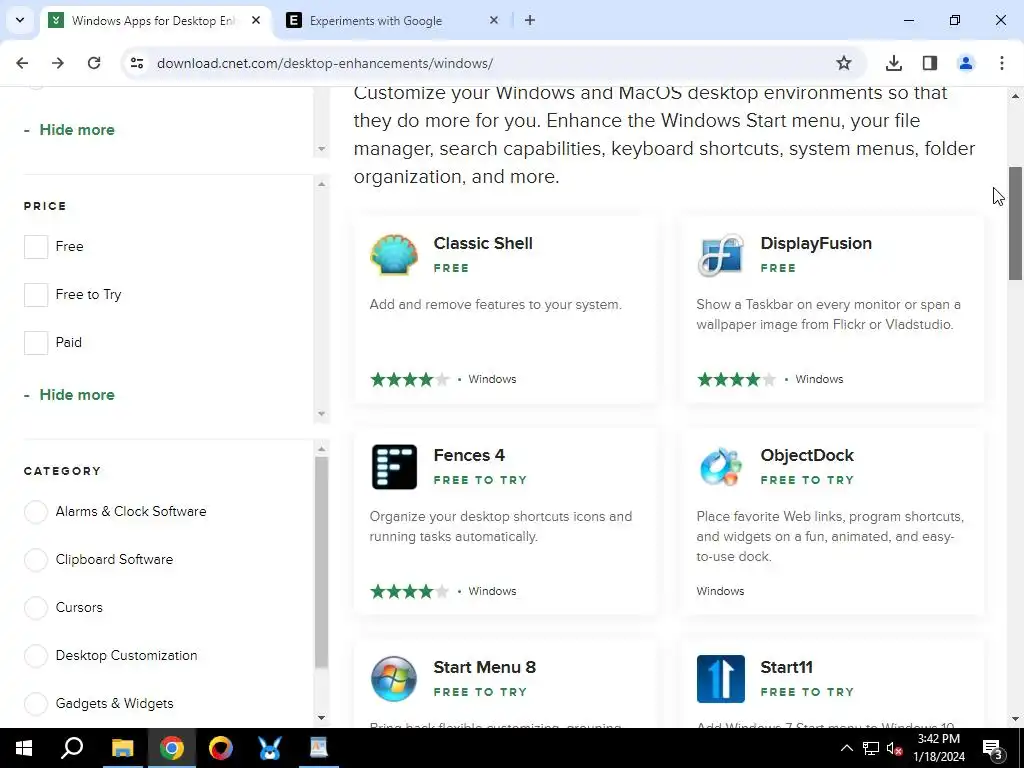The image size is (1024, 768).
Task: Select Cursors category
Action: pos(36,607)
